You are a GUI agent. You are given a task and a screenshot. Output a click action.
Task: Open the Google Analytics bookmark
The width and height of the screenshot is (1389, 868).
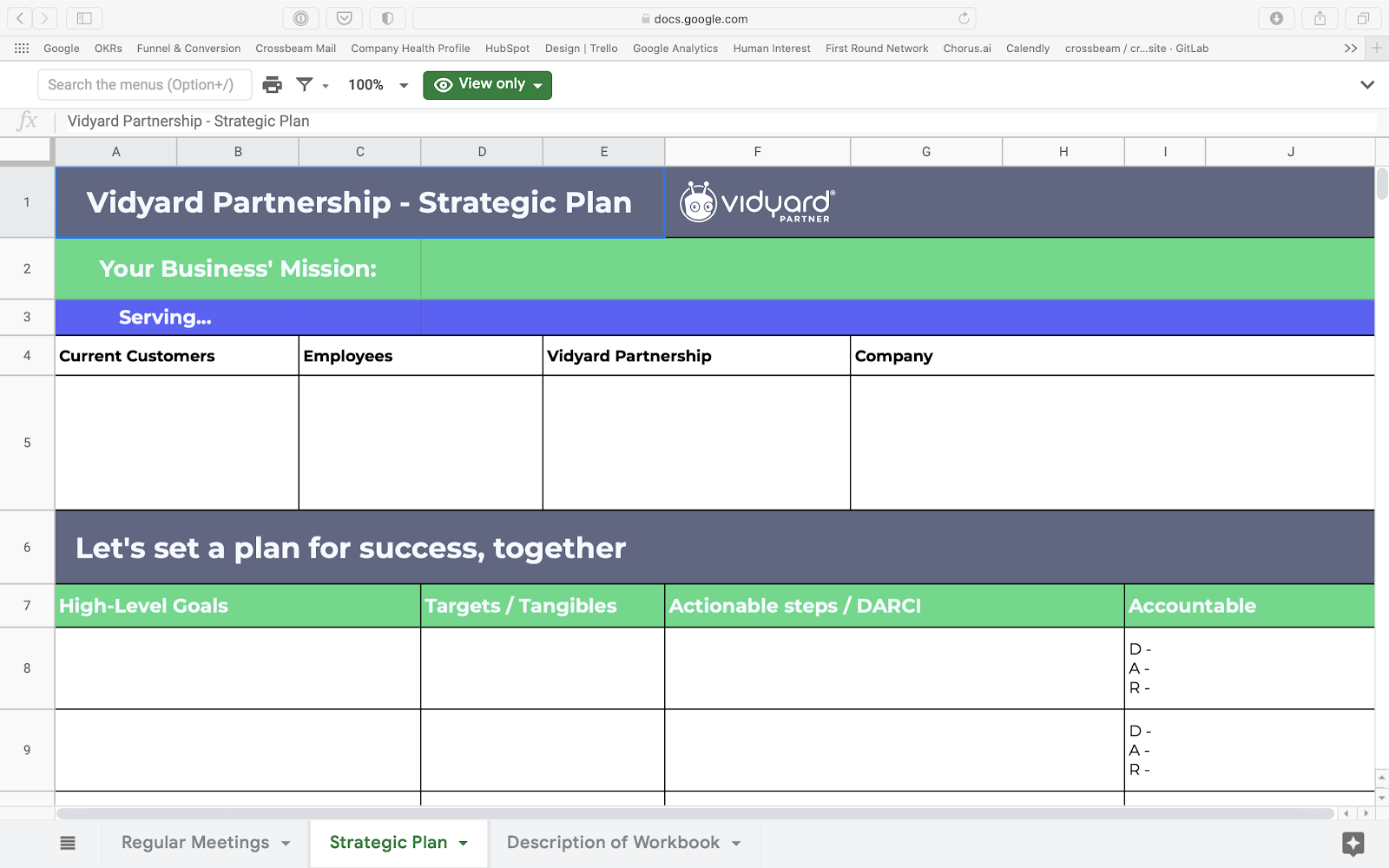675,49
